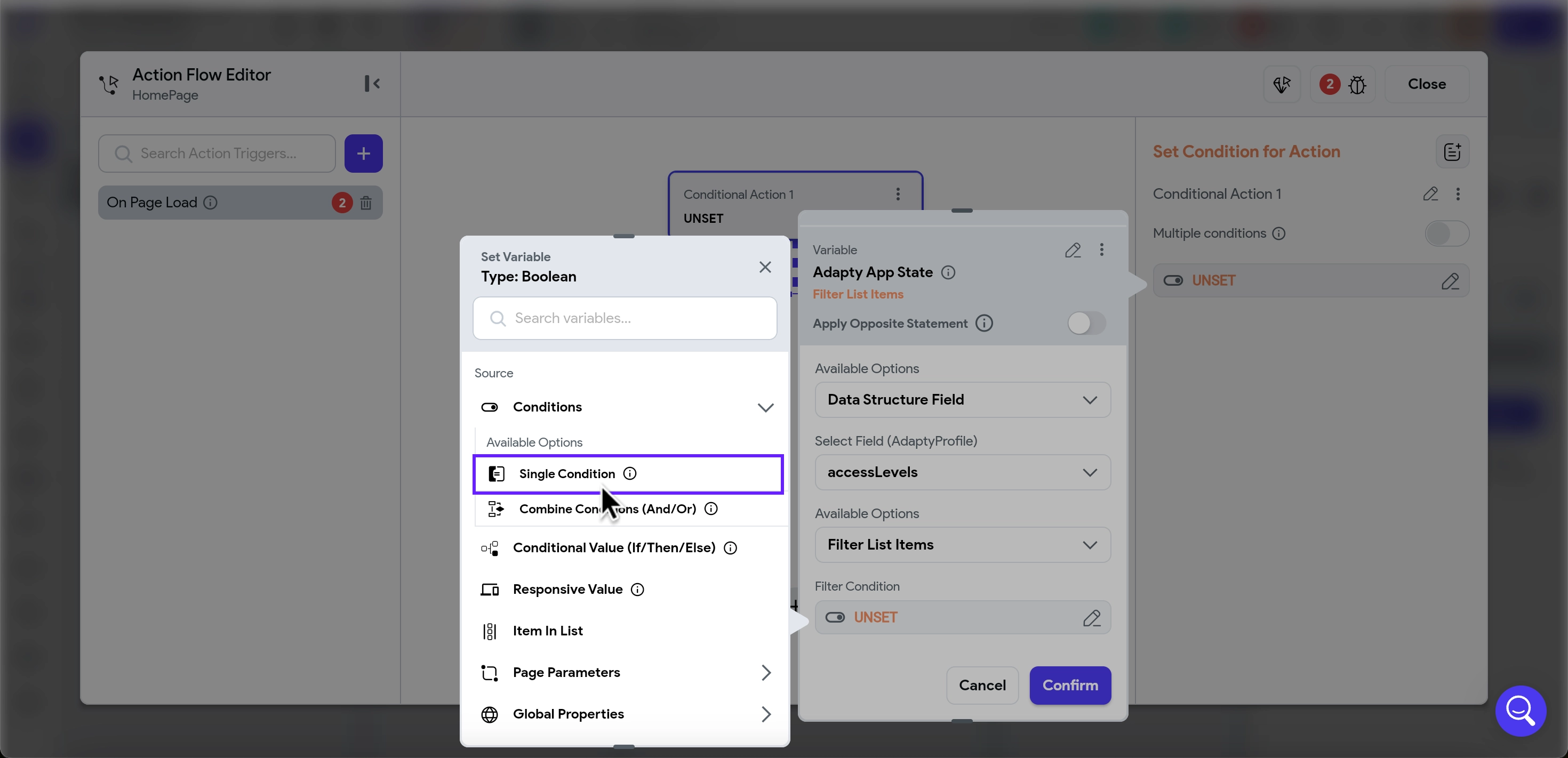Viewport: 1568px width, 758px height.
Task: Click the add note icon beside Set Condition
Action: 1452,152
